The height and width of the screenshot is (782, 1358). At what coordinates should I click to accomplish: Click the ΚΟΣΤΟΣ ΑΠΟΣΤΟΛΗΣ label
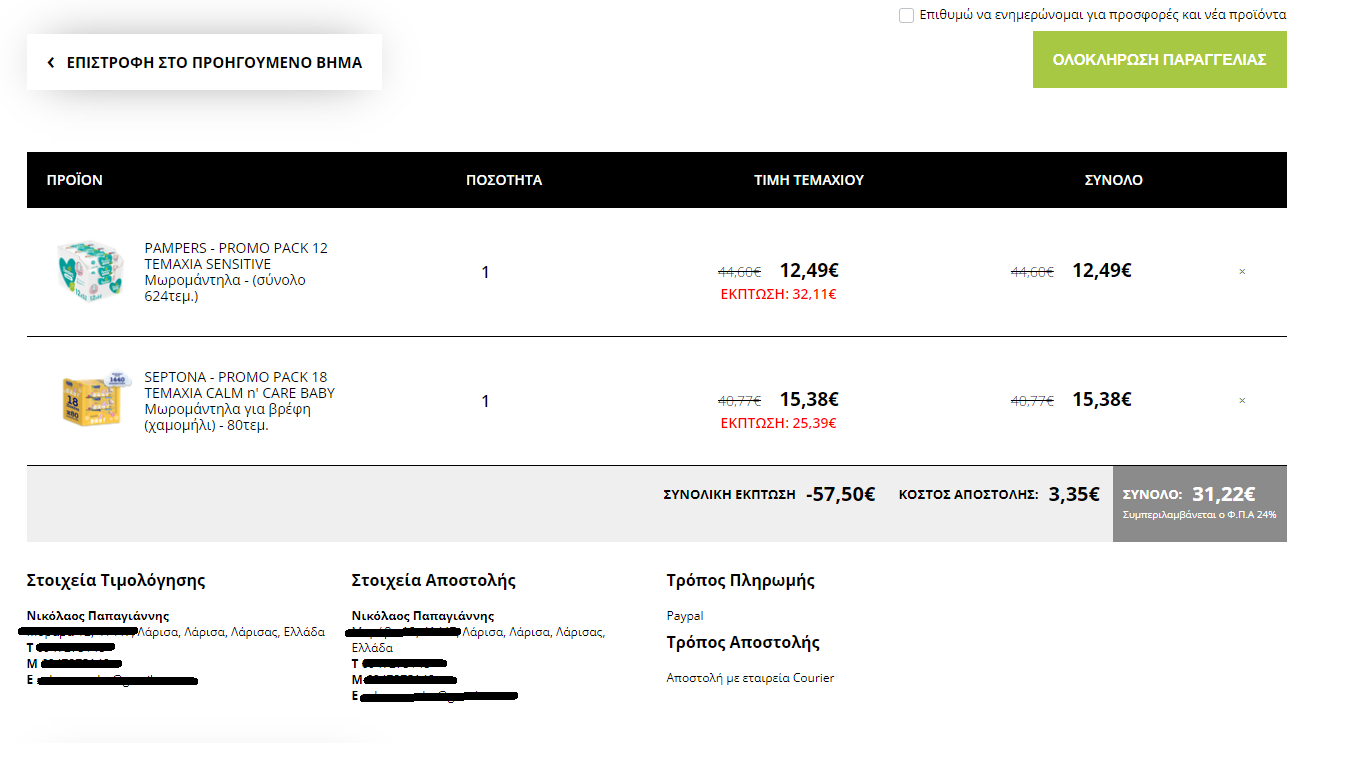tap(969, 495)
